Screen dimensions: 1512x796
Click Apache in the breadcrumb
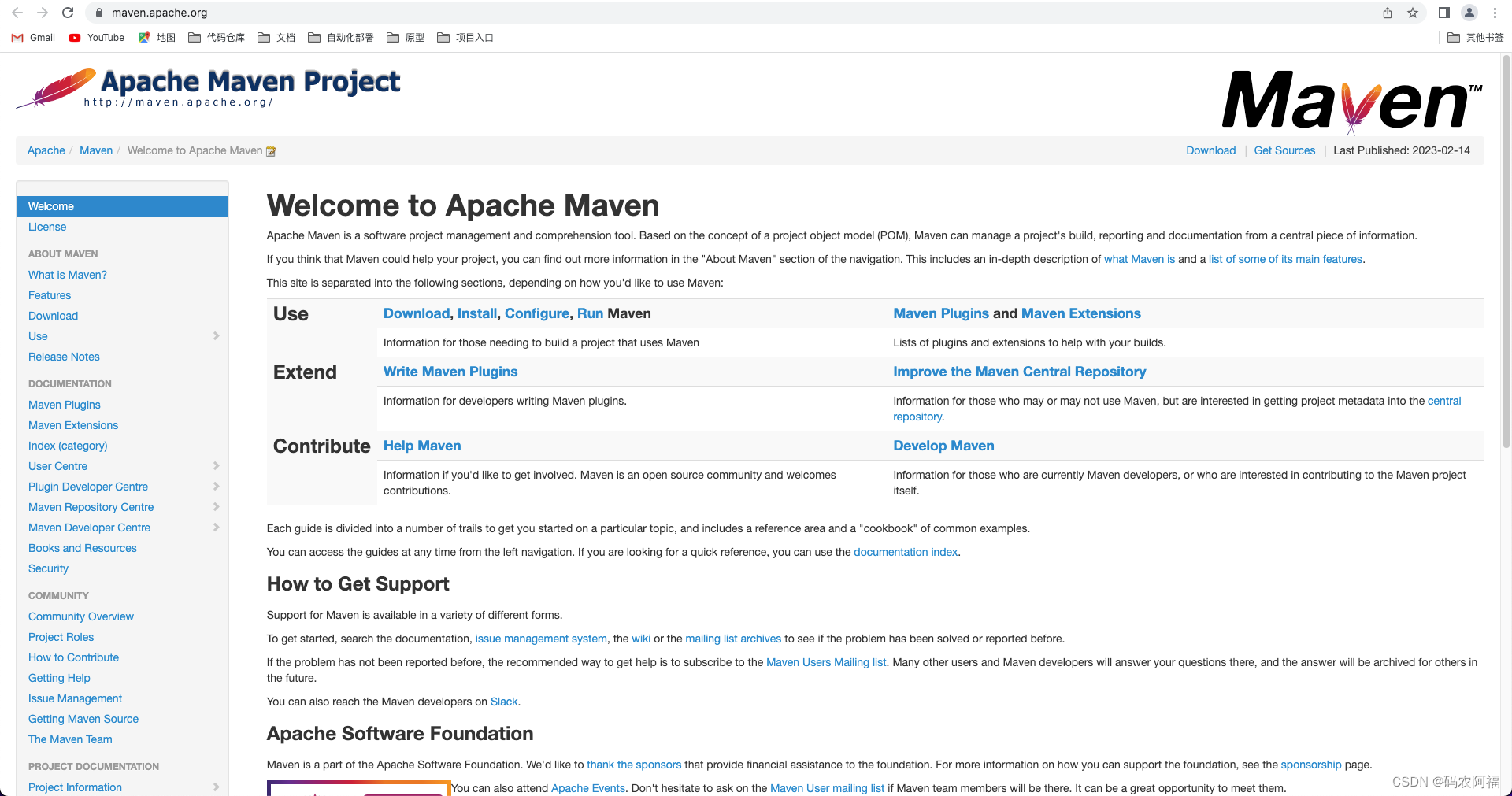pos(46,150)
